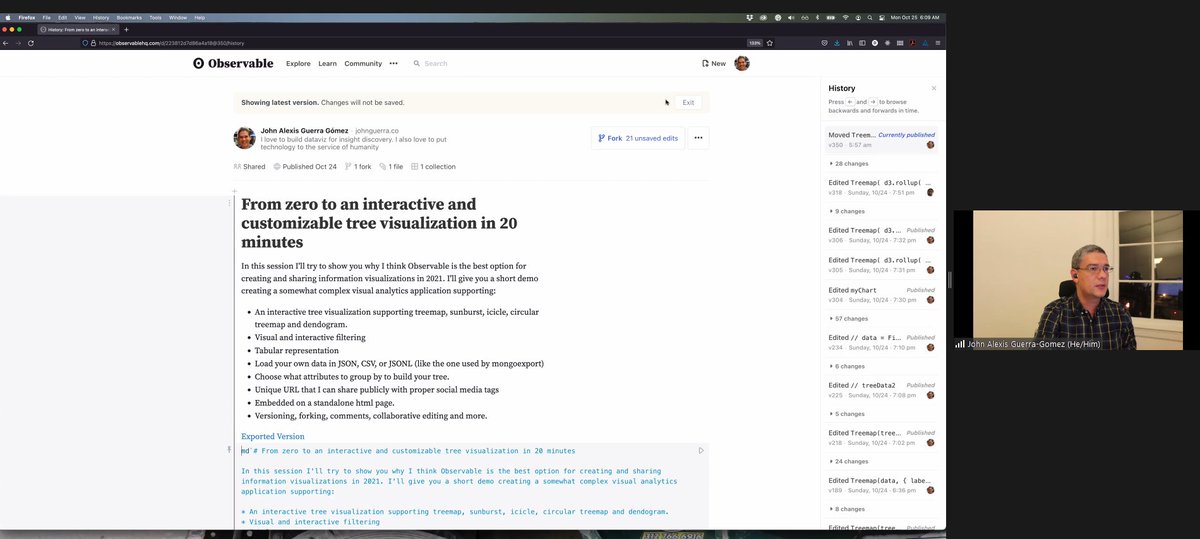Viewport: 1200px width, 539px height.
Task: Close the History notebook browser tab
Action: pyautogui.click(x=115, y=30)
